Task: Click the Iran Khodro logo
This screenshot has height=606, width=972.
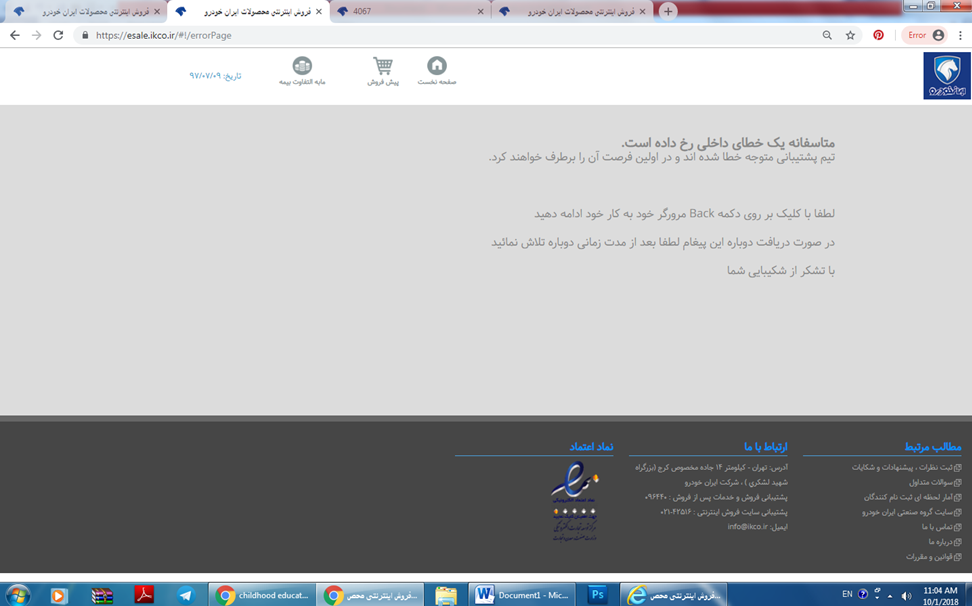Action: tap(945, 77)
